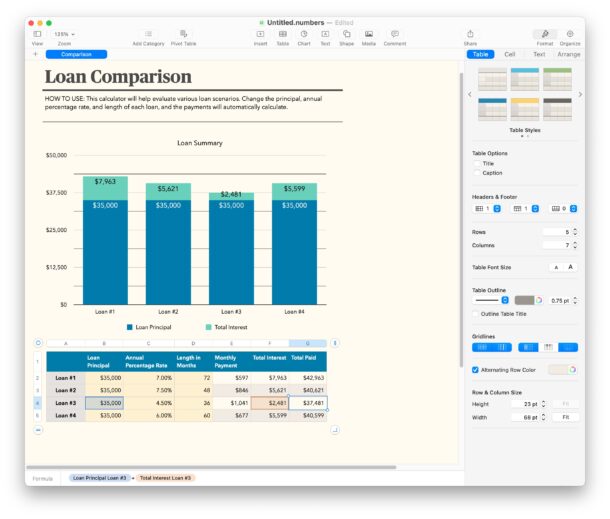The height and width of the screenshot is (519, 610).
Task: Click the Insert toolbar icon
Action: 260,34
